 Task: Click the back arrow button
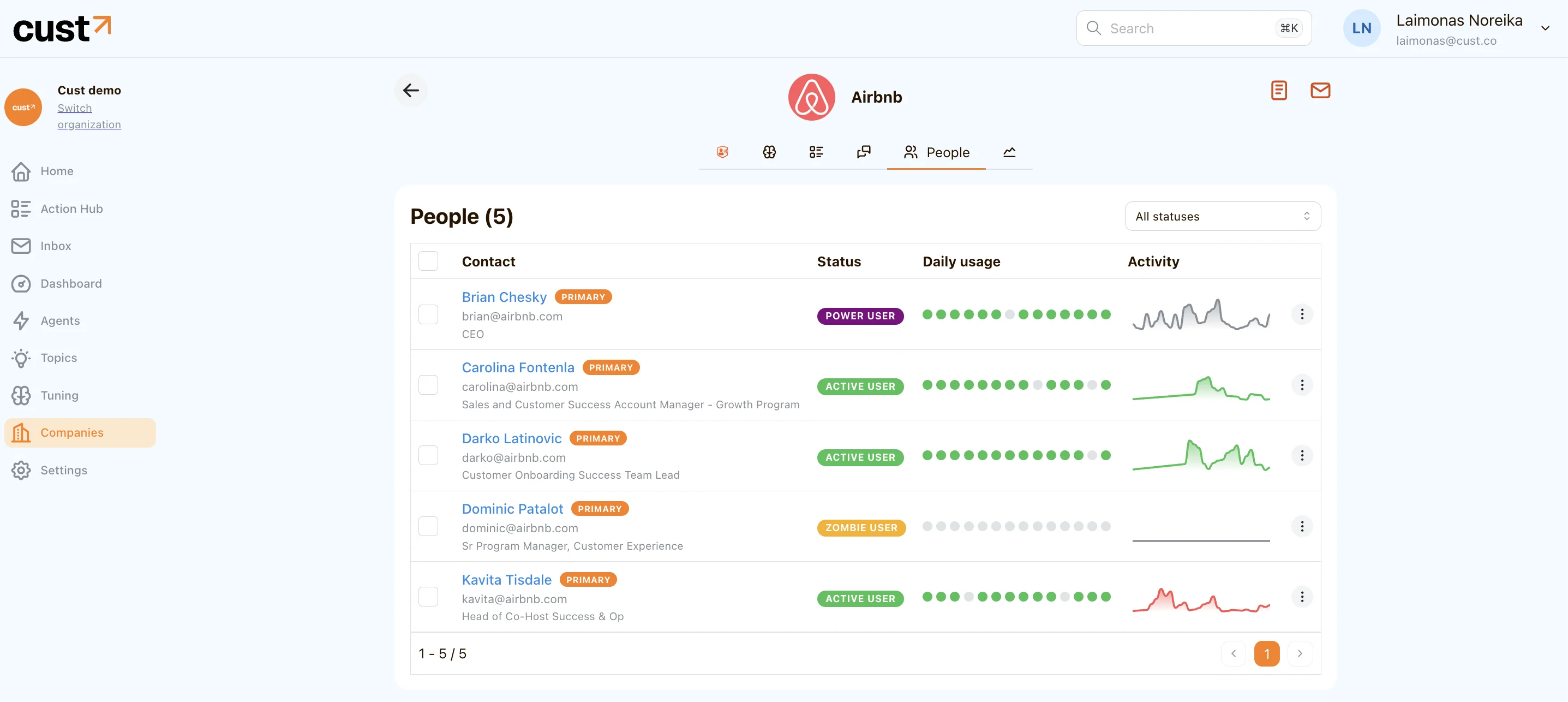pos(411,90)
